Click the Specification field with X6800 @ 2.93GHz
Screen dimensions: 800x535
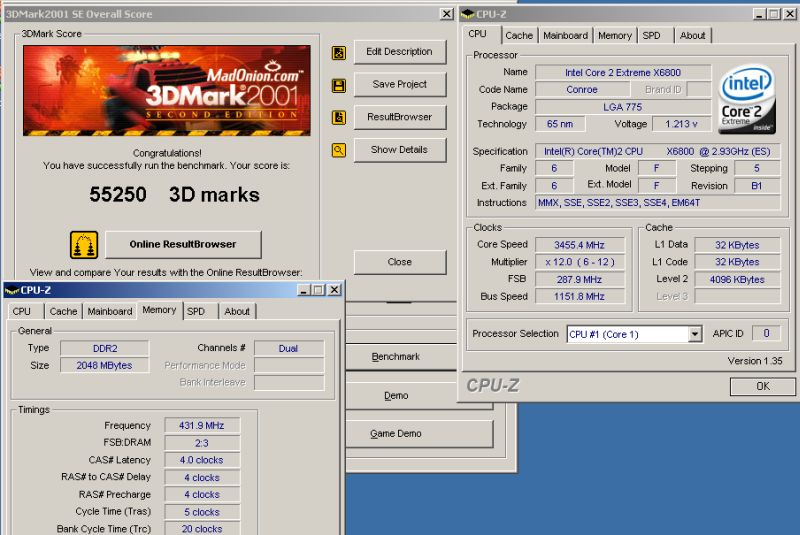click(657, 151)
